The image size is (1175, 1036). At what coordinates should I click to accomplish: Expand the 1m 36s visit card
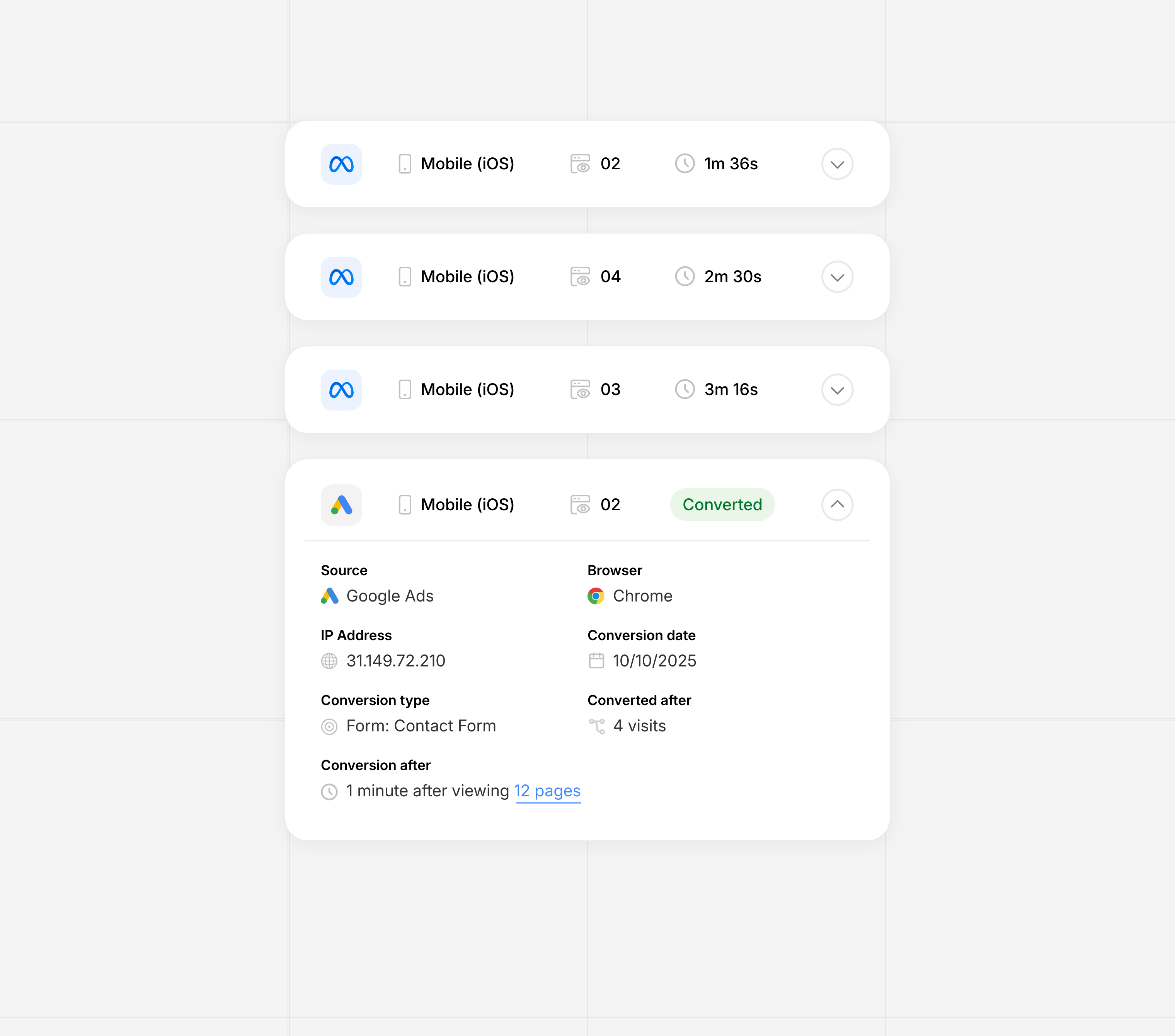(836, 164)
